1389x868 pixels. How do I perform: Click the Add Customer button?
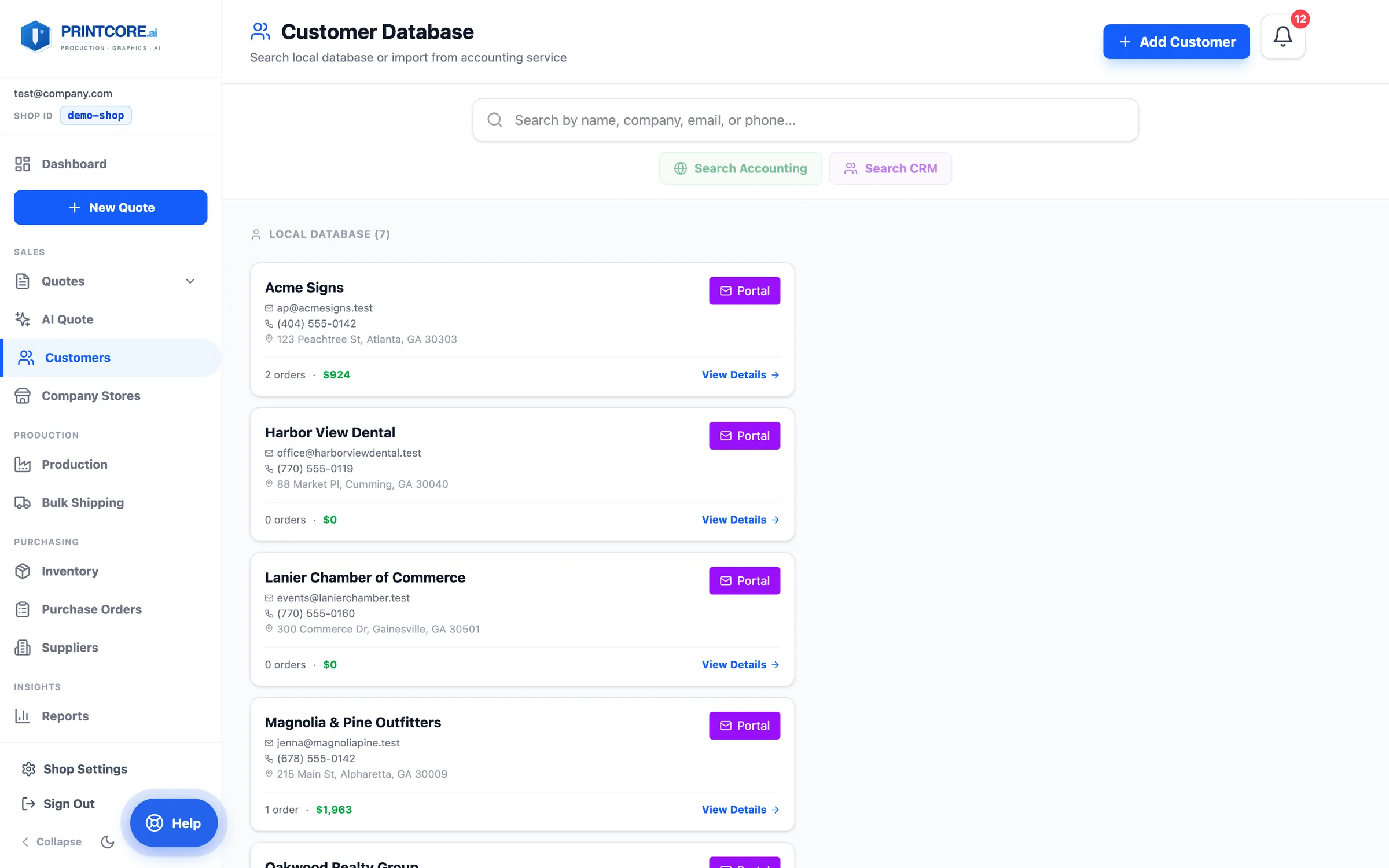pyautogui.click(x=1176, y=42)
